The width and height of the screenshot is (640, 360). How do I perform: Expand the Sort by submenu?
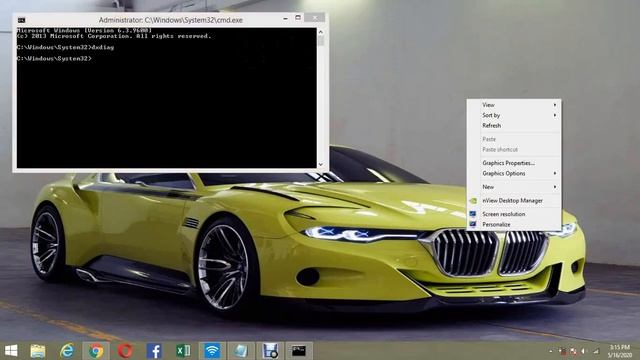[514, 116]
